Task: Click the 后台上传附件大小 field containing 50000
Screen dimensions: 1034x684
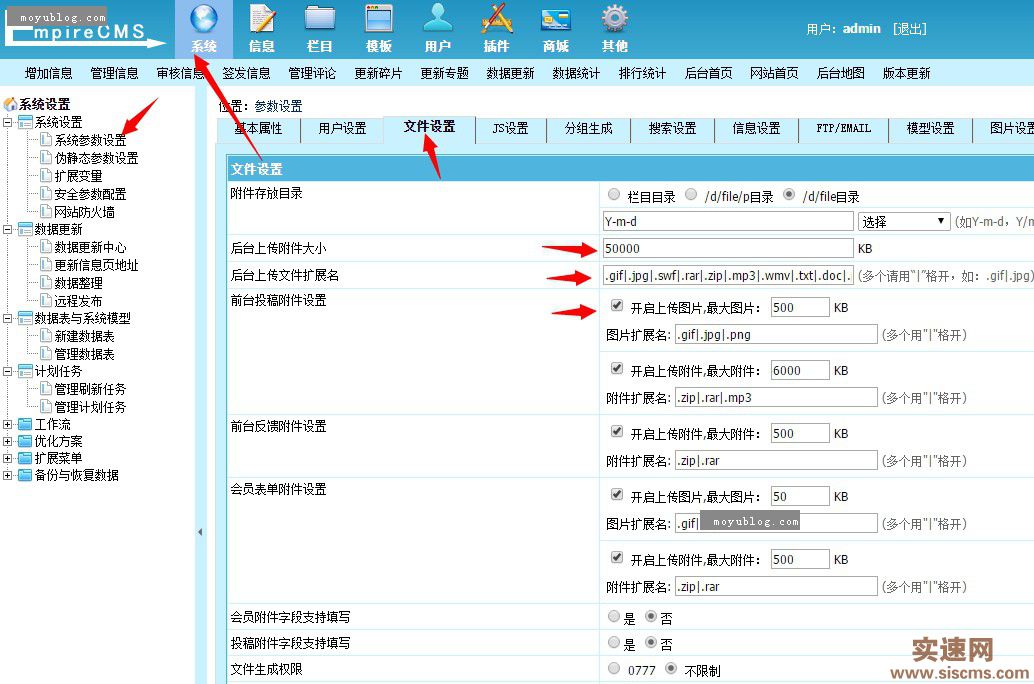Action: (728, 248)
